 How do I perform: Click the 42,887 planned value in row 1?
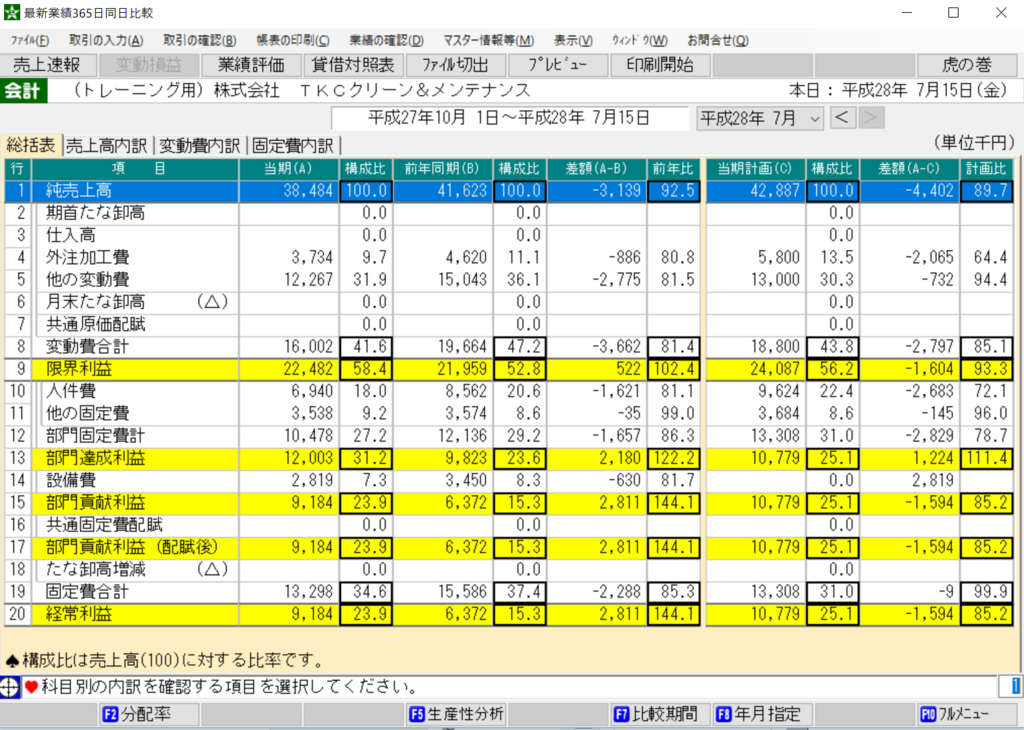click(x=775, y=191)
